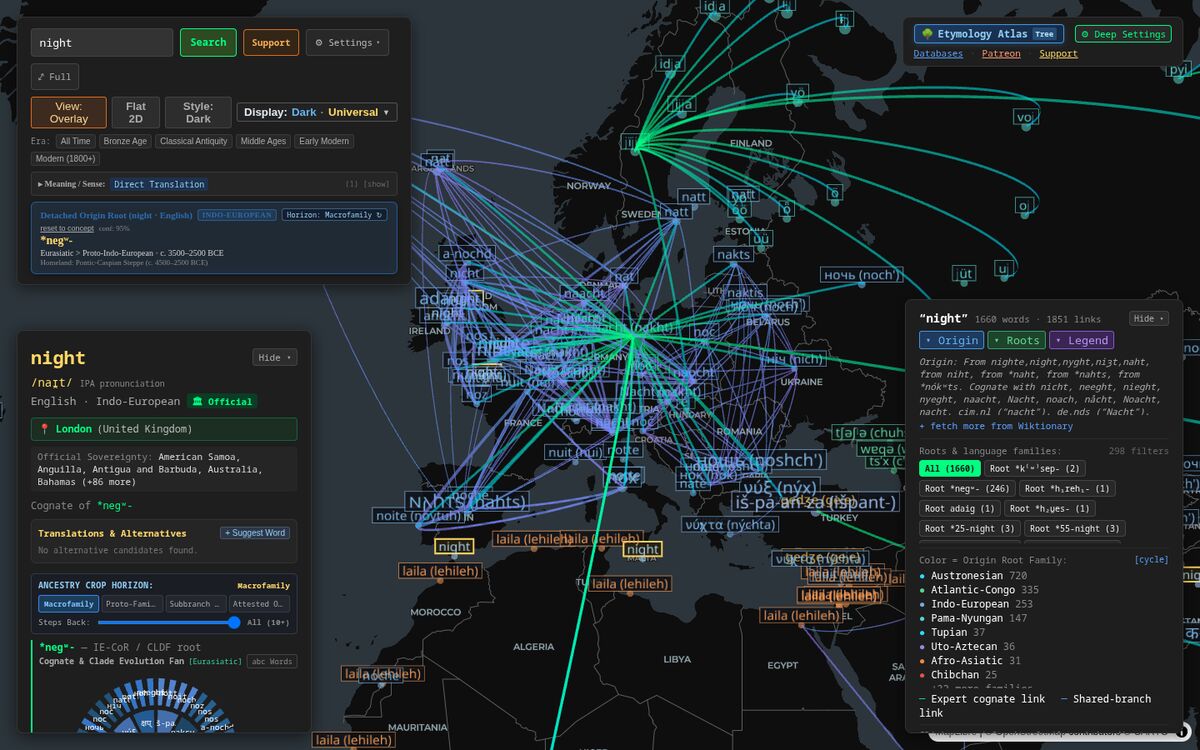Open Deep Settings gear button

[x=1123, y=34]
